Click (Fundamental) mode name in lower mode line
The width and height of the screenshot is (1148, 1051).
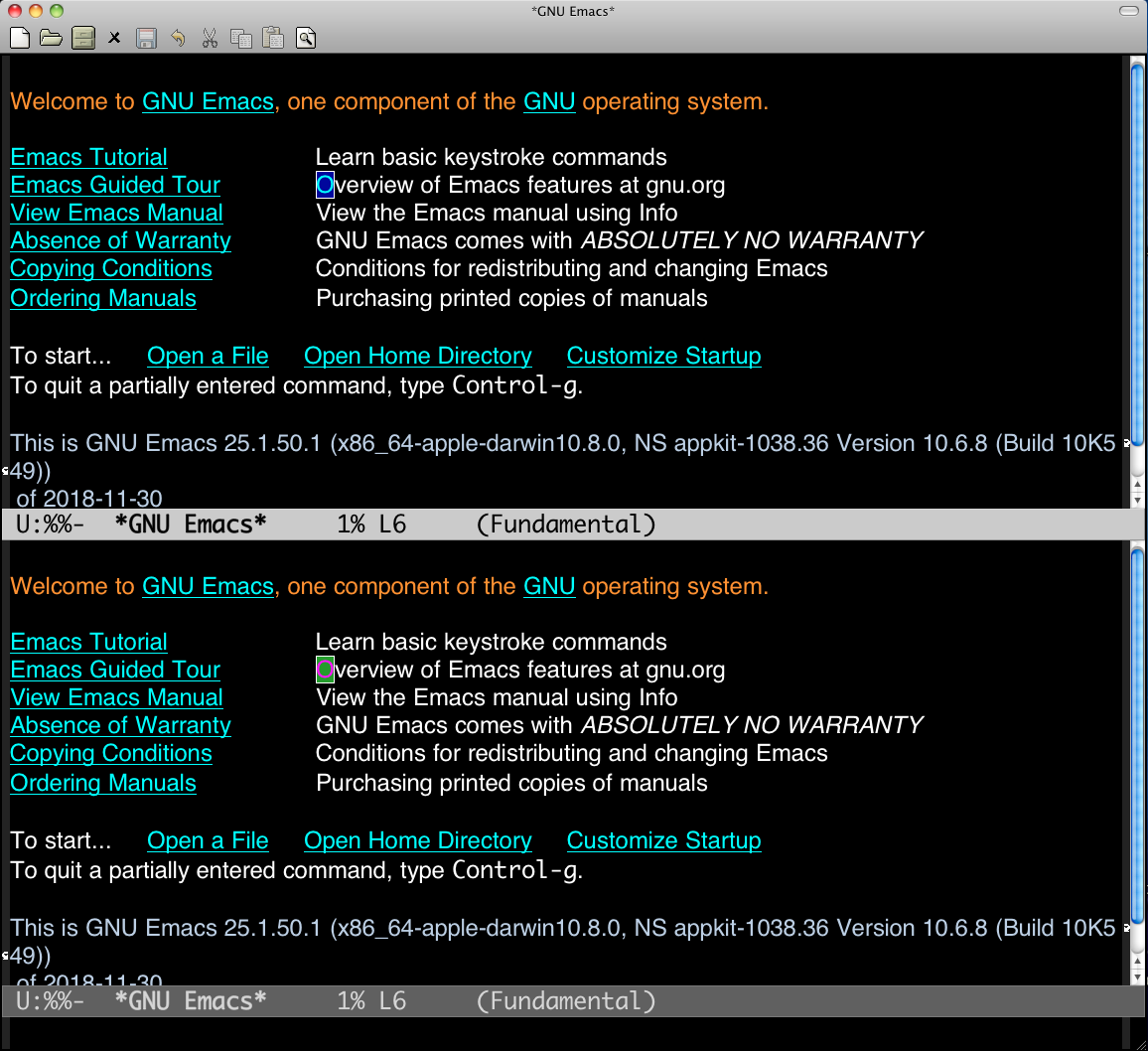click(566, 1001)
